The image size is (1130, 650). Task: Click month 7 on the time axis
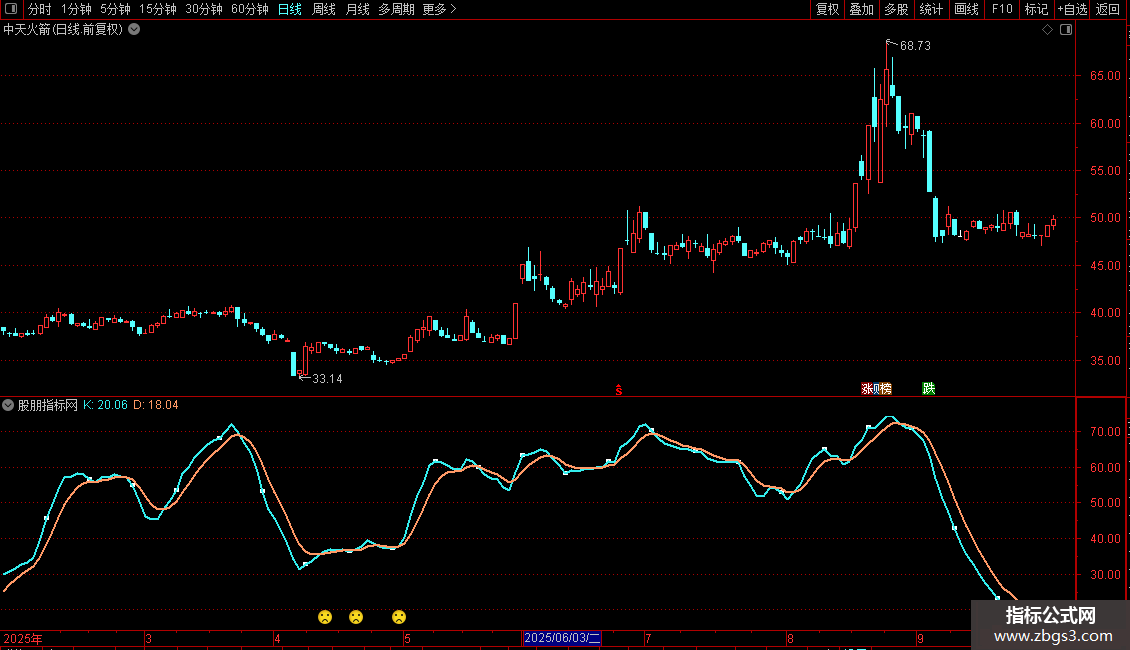click(x=649, y=638)
